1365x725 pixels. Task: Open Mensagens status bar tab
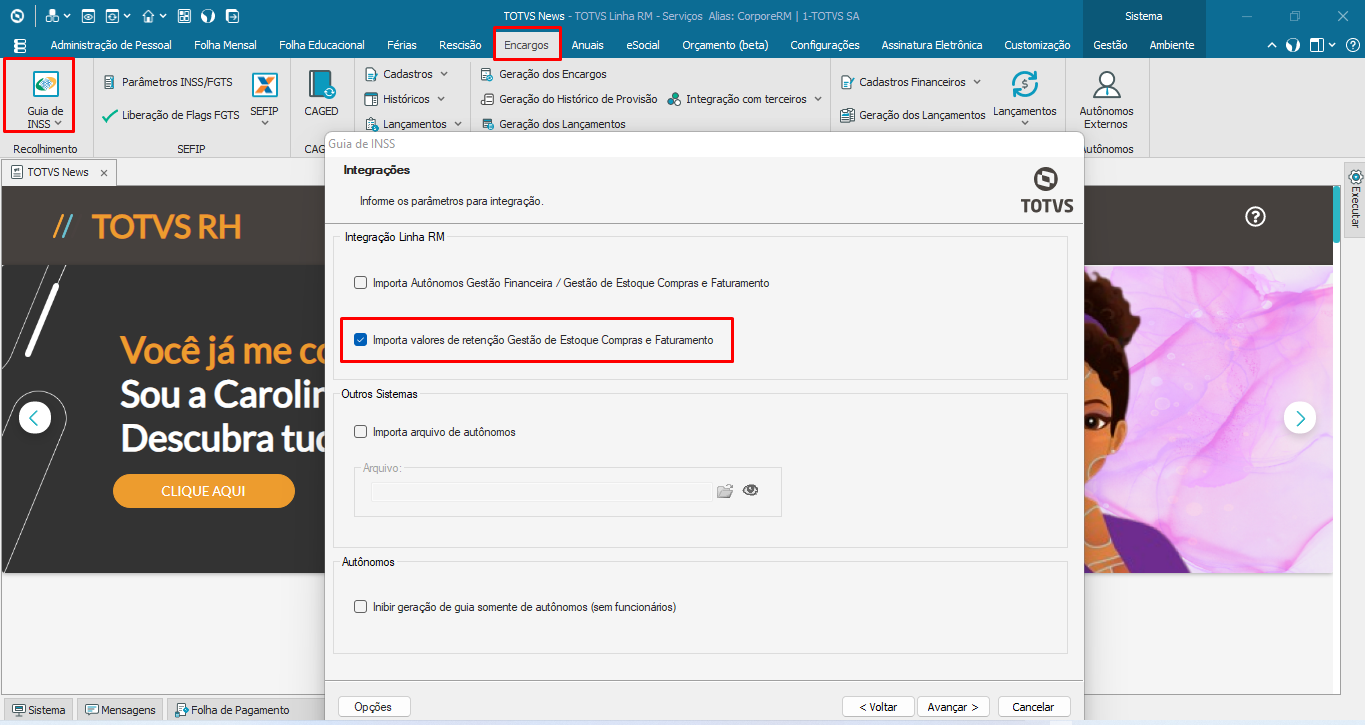pos(121,710)
